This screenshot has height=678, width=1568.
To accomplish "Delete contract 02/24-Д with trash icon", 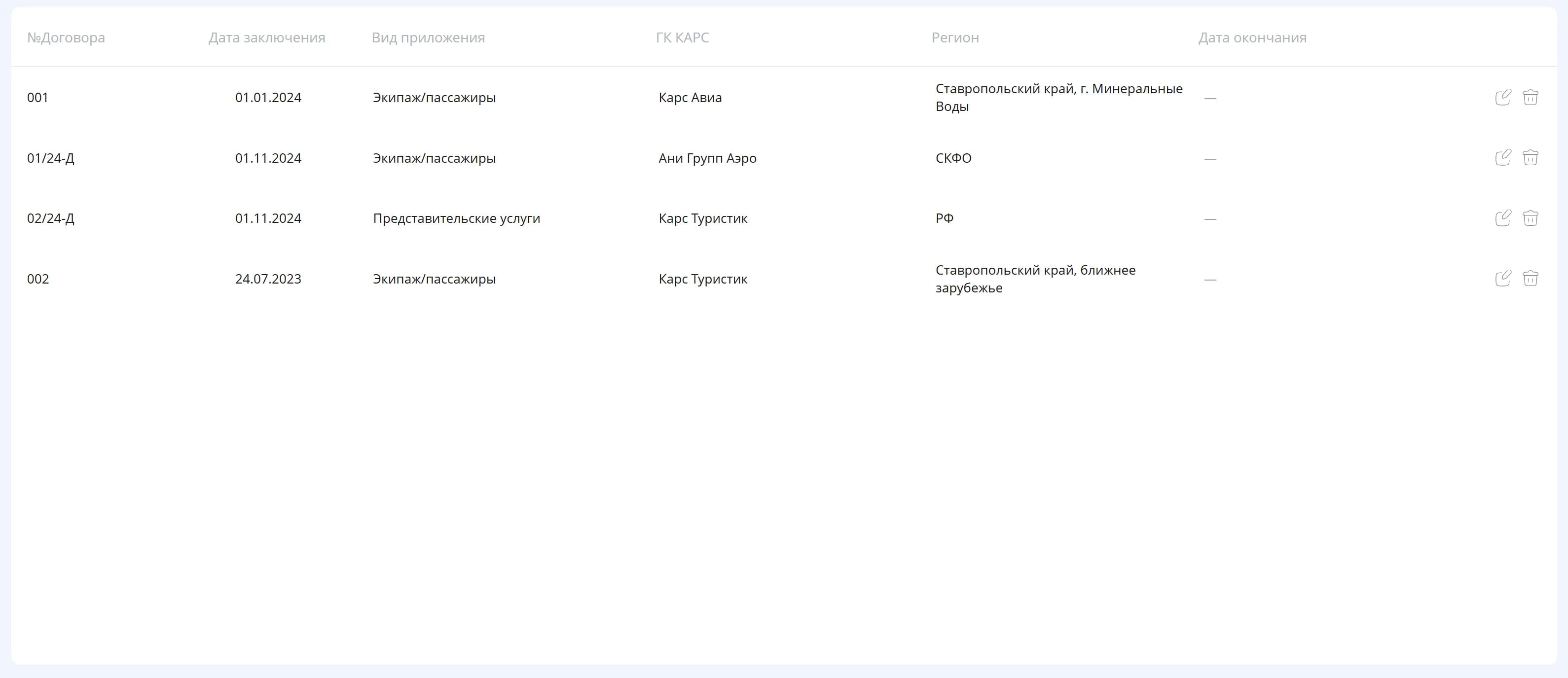I will [x=1530, y=218].
